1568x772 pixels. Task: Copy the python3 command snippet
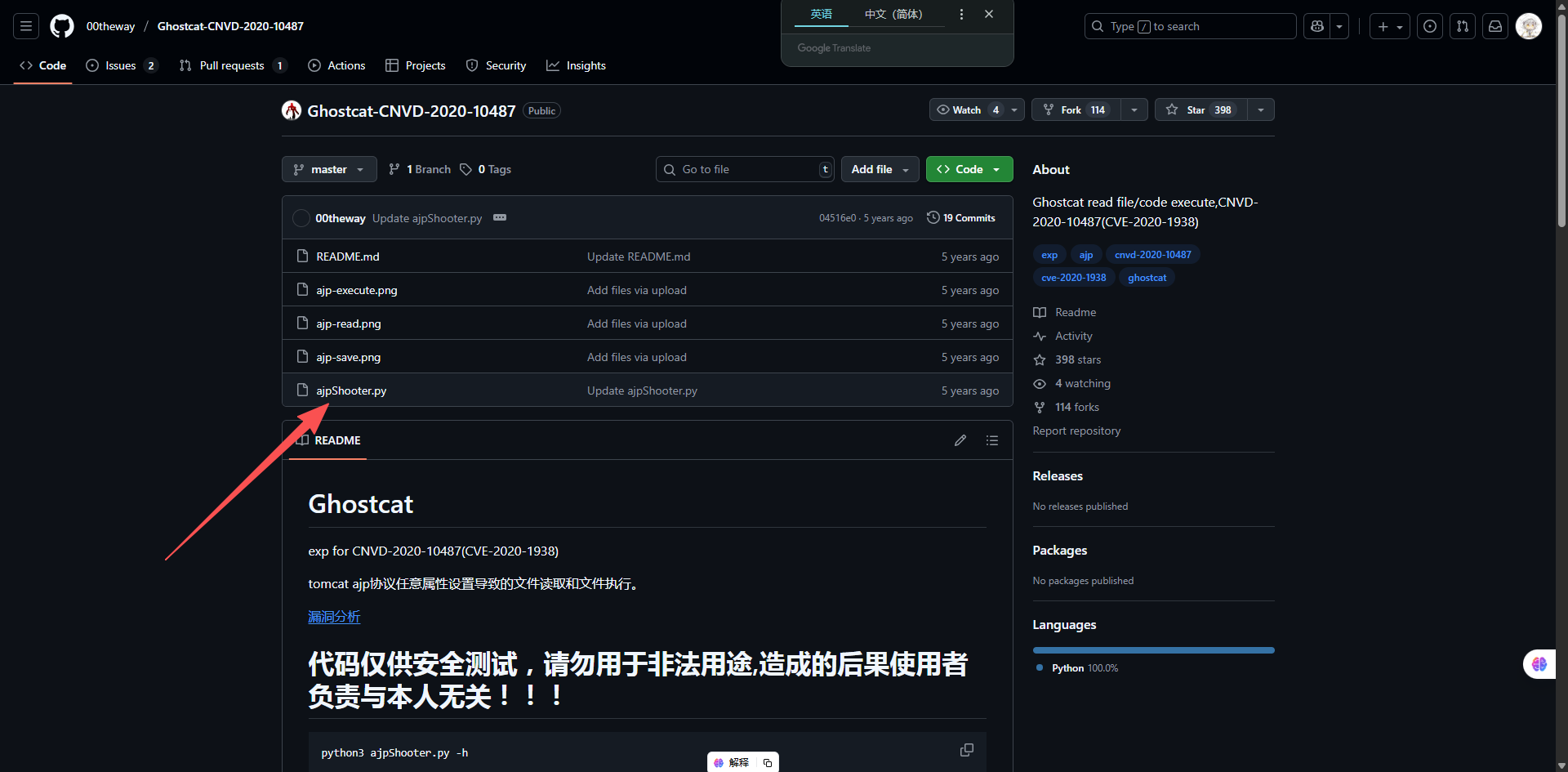coord(966,750)
